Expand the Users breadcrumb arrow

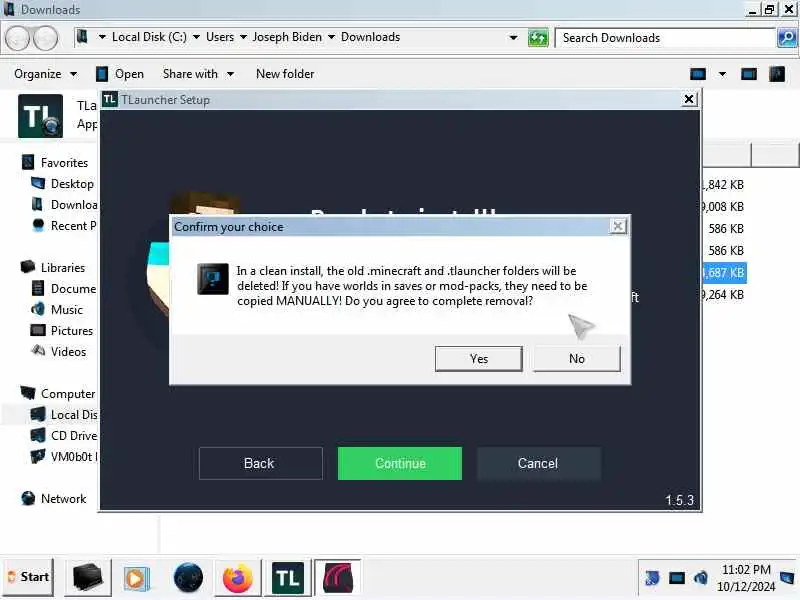pos(243,37)
